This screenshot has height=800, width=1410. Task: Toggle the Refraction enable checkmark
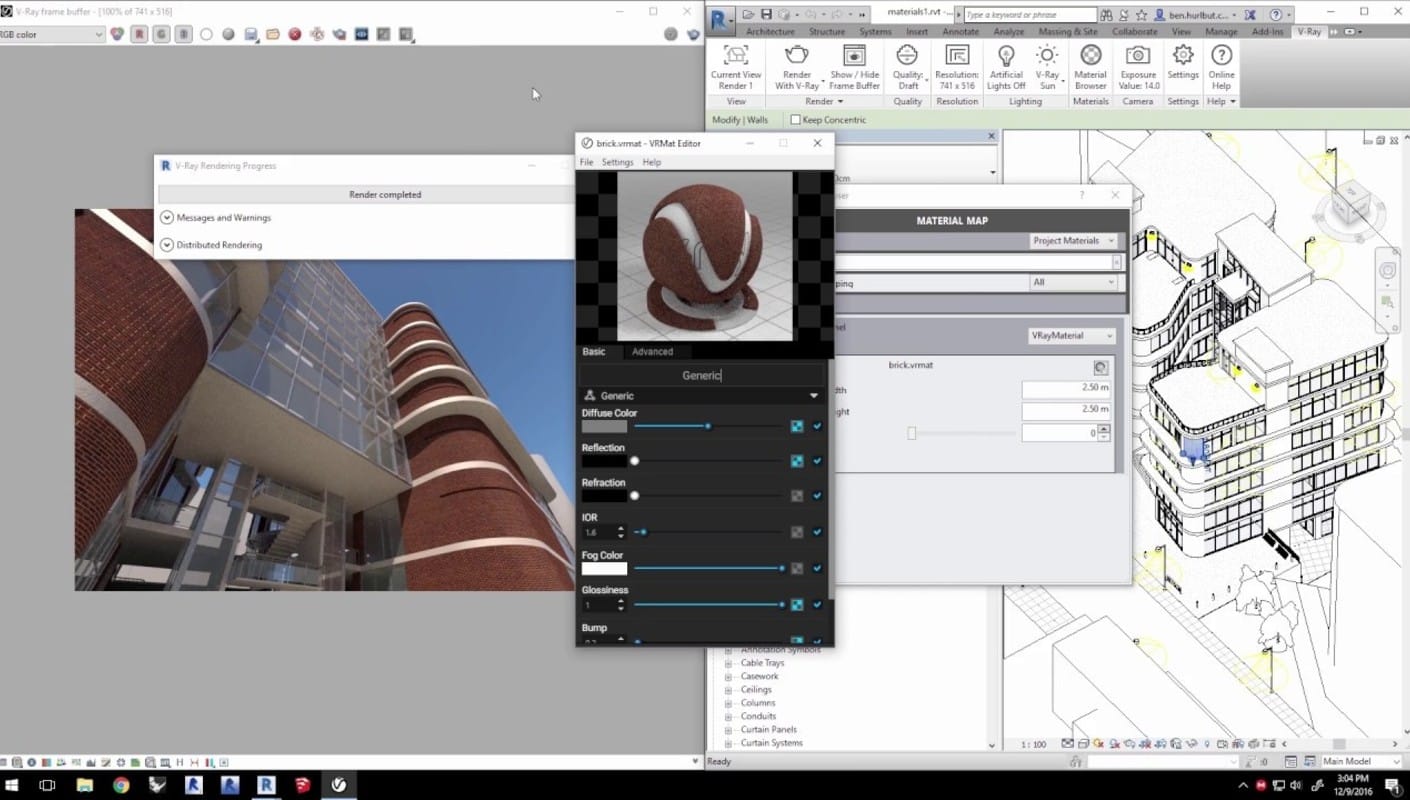point(817,496)
